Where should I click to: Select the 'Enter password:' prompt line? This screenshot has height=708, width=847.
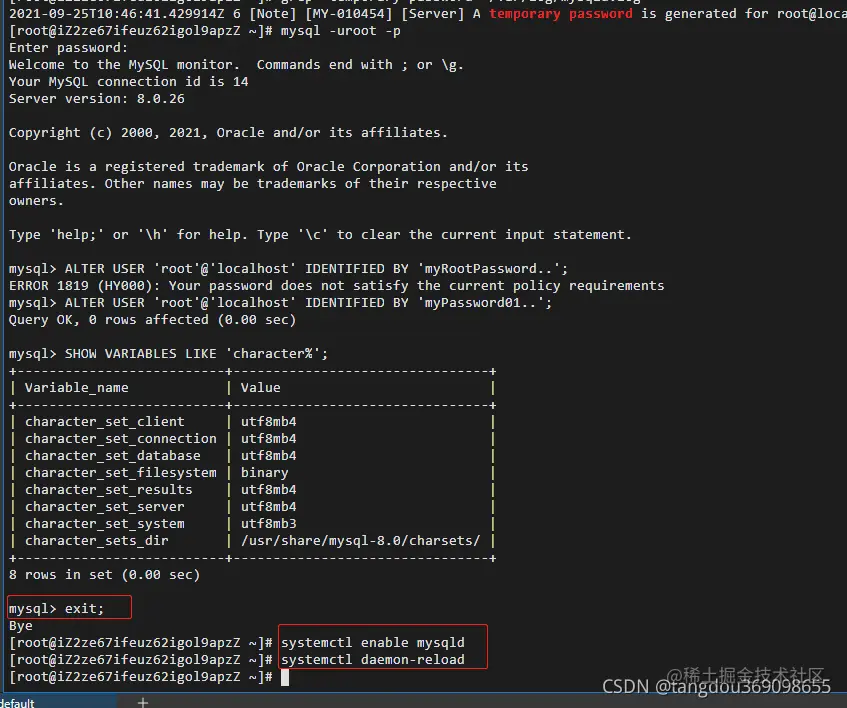68,48
